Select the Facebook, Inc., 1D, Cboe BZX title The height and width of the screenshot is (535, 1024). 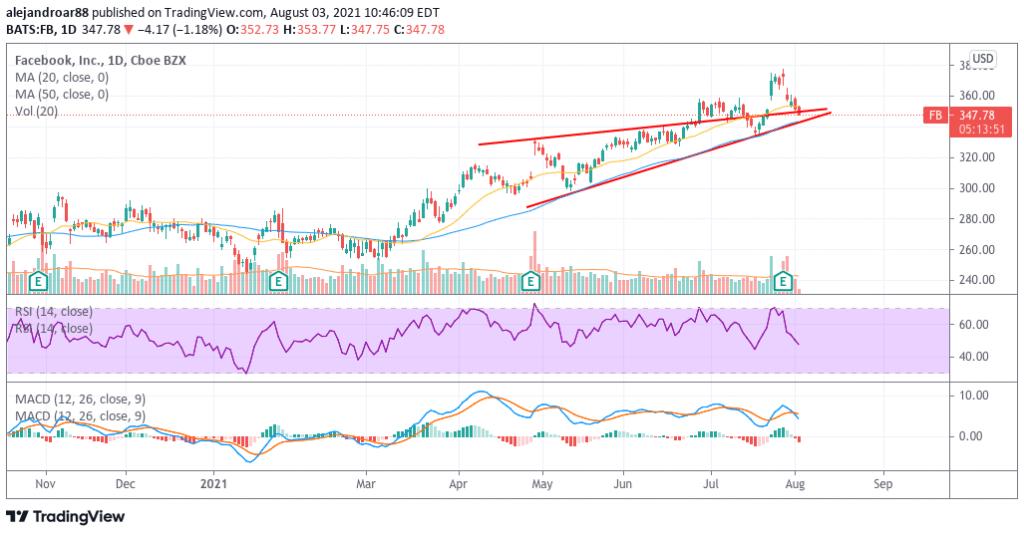point(100,60)
